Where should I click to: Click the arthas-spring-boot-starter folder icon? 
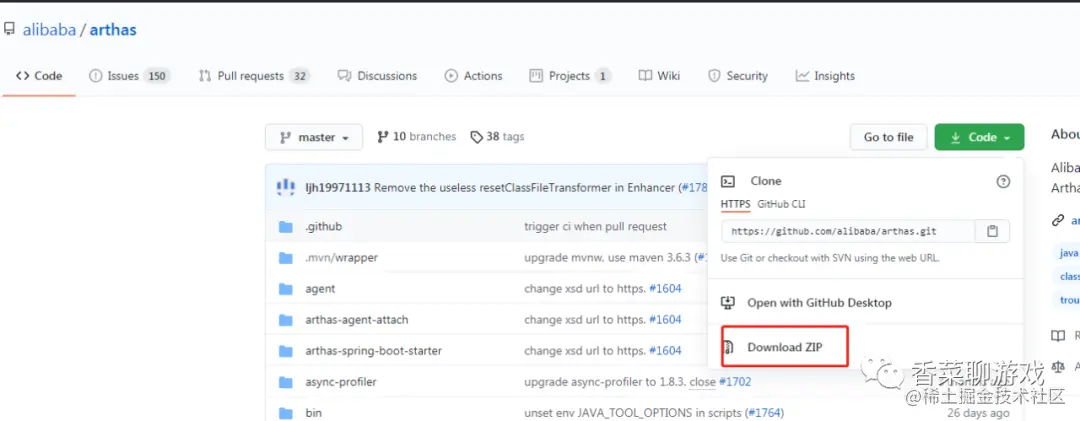286,351
